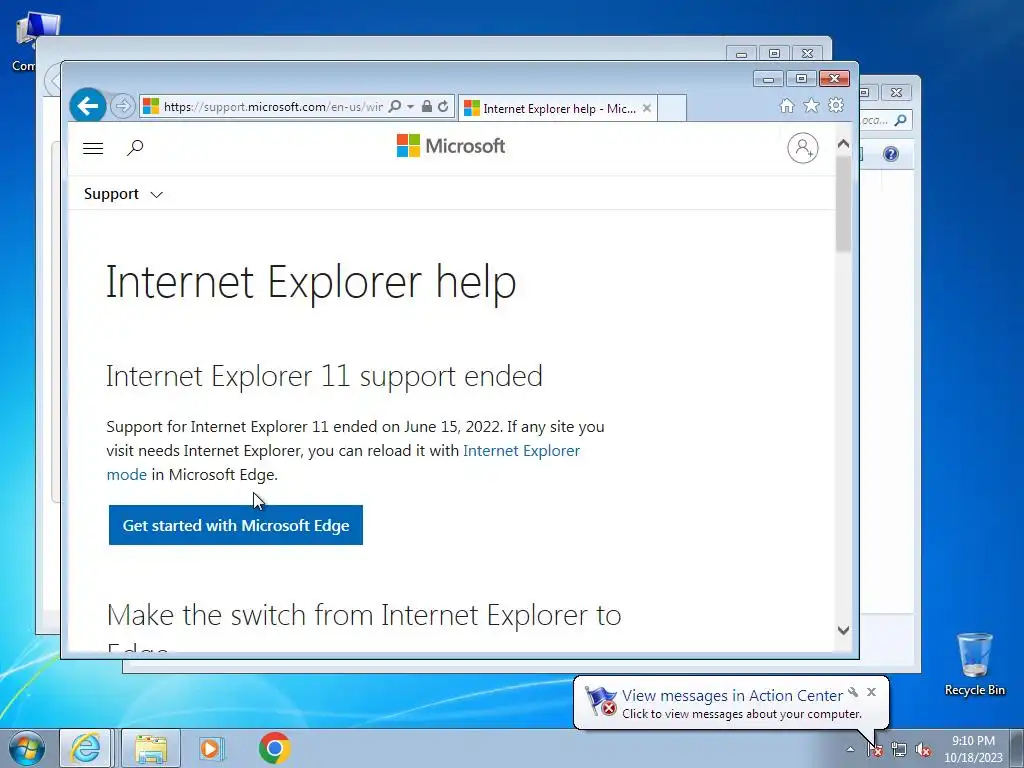
Task: Click View messages in Action Center
Action: 732,696
